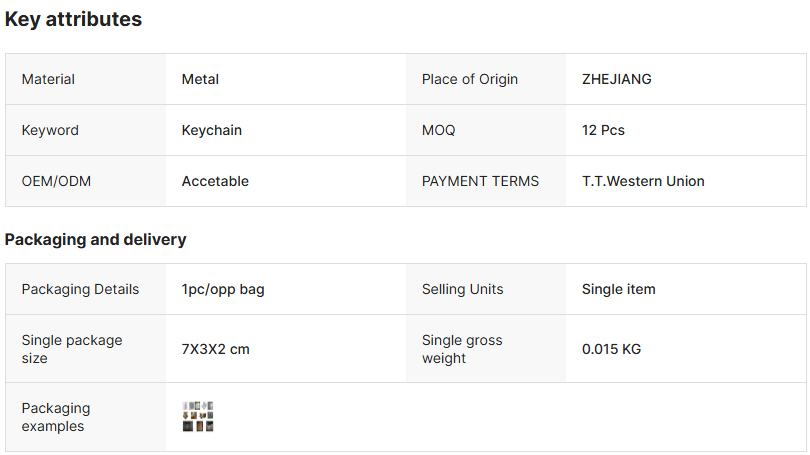Open the packaging examples thumbnail image
The height and width of the screenshot is (455, 810).
(198, 417)
